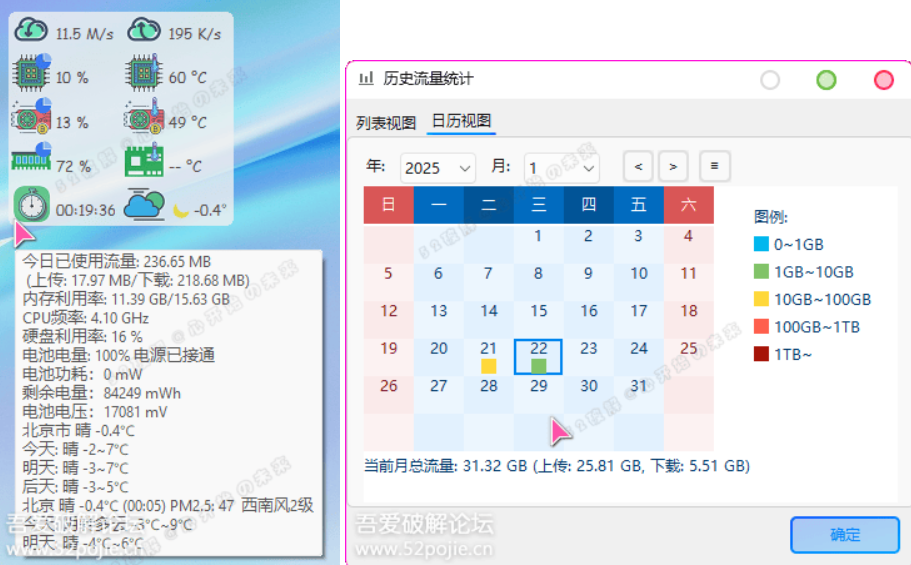The image size is (911, 565).
Task: Click the 72 % memory usage value
Action: 73,166
